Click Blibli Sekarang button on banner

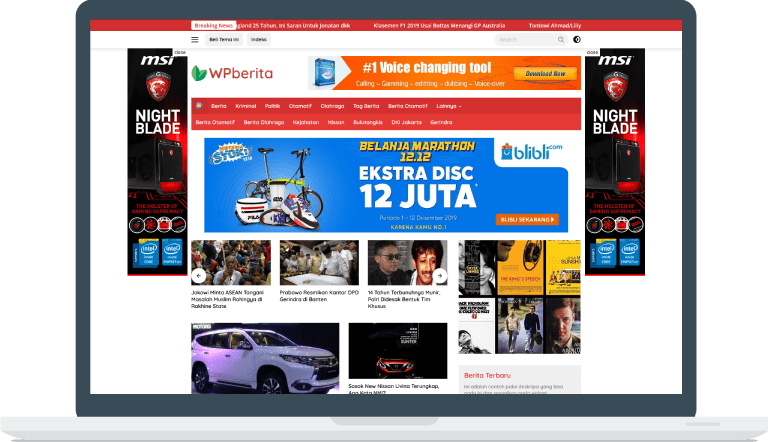click(x=527, y=219)
